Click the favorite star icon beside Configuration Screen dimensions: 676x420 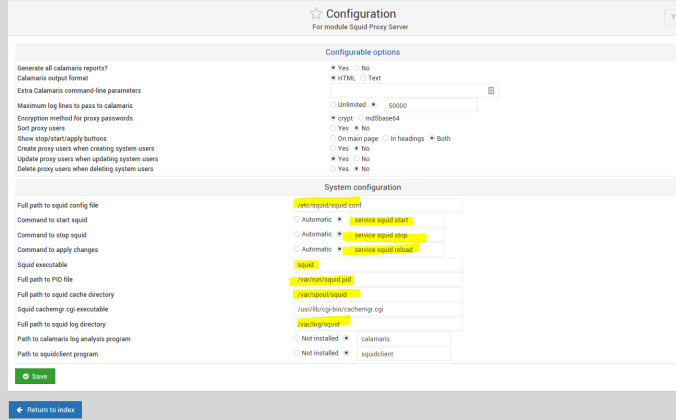(316, 14)
